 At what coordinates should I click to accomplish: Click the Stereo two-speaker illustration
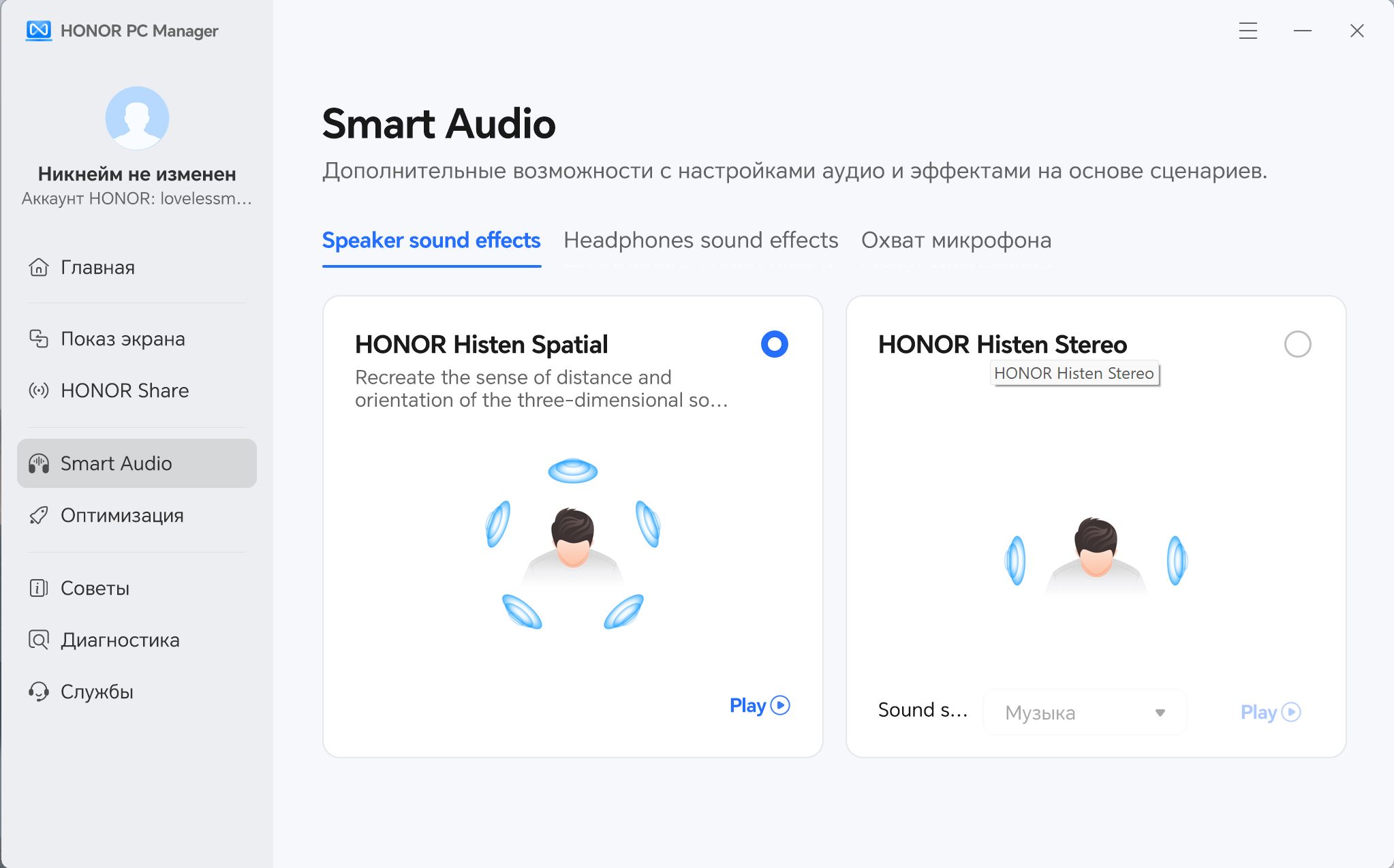click(1096, 557)
